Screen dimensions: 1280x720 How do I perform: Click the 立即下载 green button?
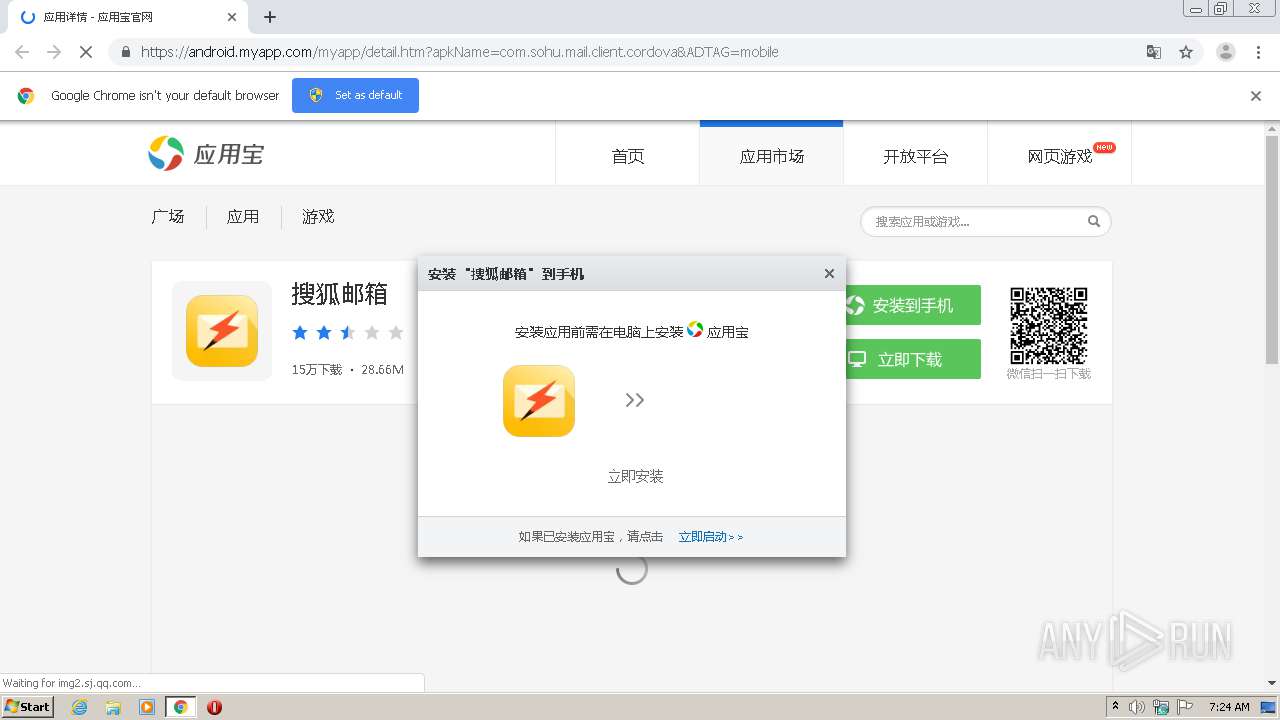[911, 359]
